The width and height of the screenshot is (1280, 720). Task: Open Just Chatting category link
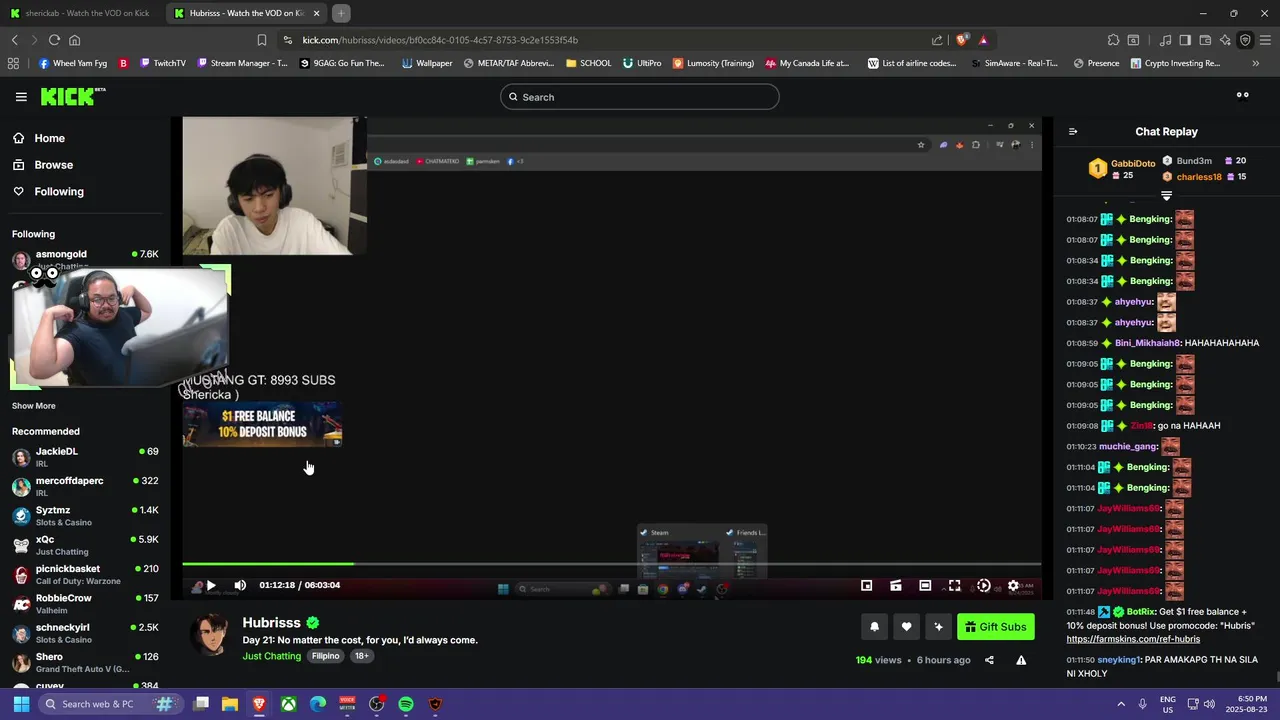272,656
